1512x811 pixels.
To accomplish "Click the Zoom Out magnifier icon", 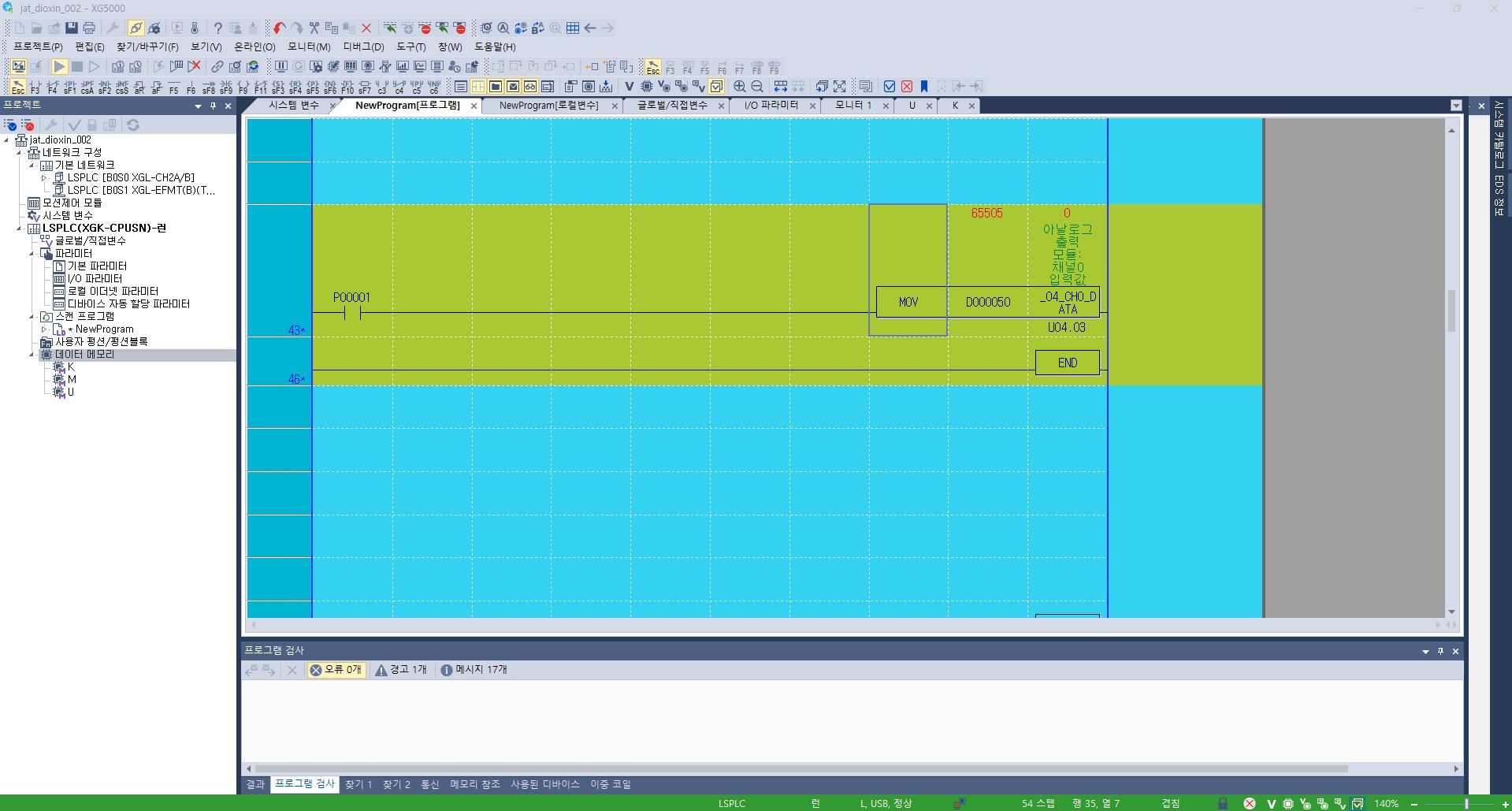I will click(x=757, y=87).
